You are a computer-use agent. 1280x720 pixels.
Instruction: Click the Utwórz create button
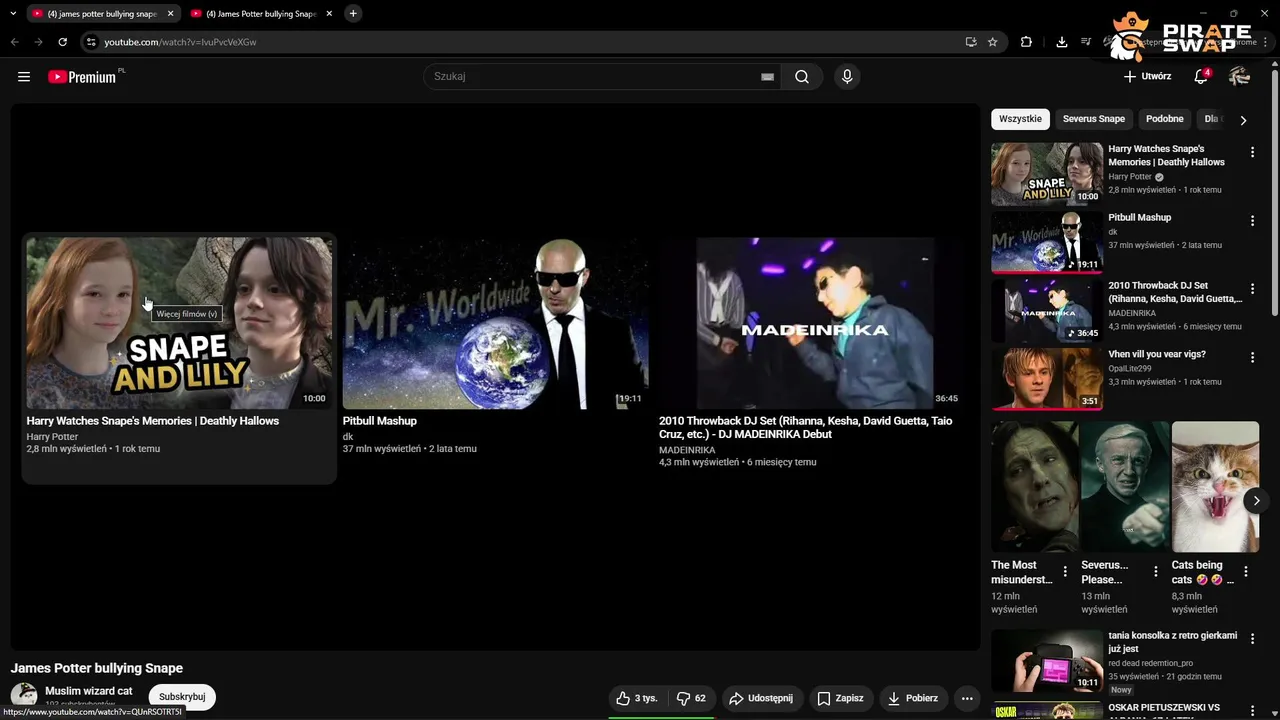coord(1147,77)
